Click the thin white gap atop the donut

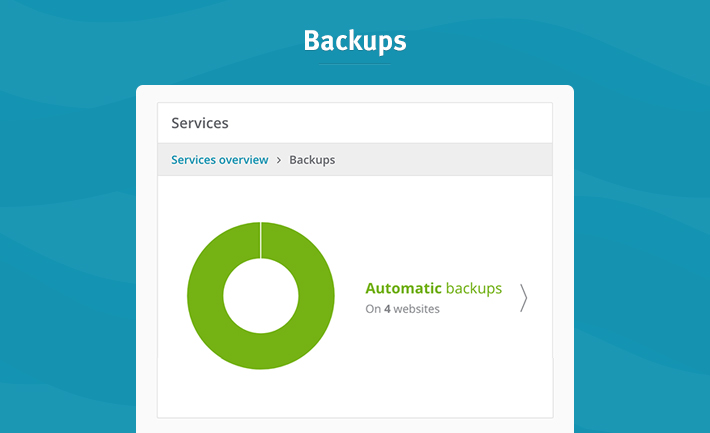[x=260, y=240]
